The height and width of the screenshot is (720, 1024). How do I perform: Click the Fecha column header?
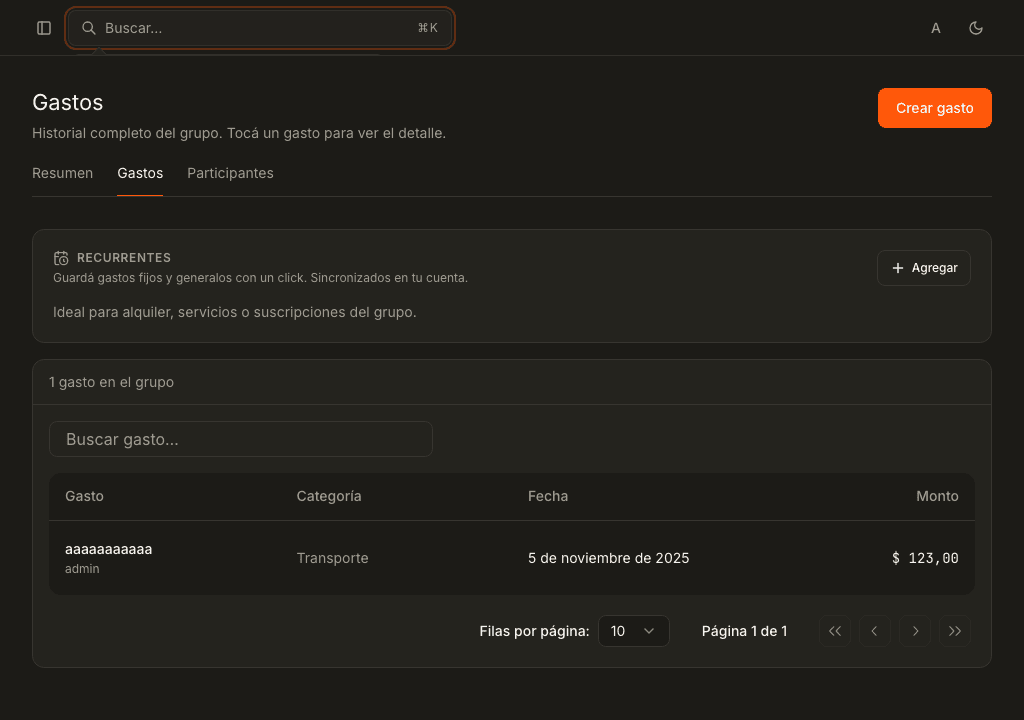pos(548,496)
